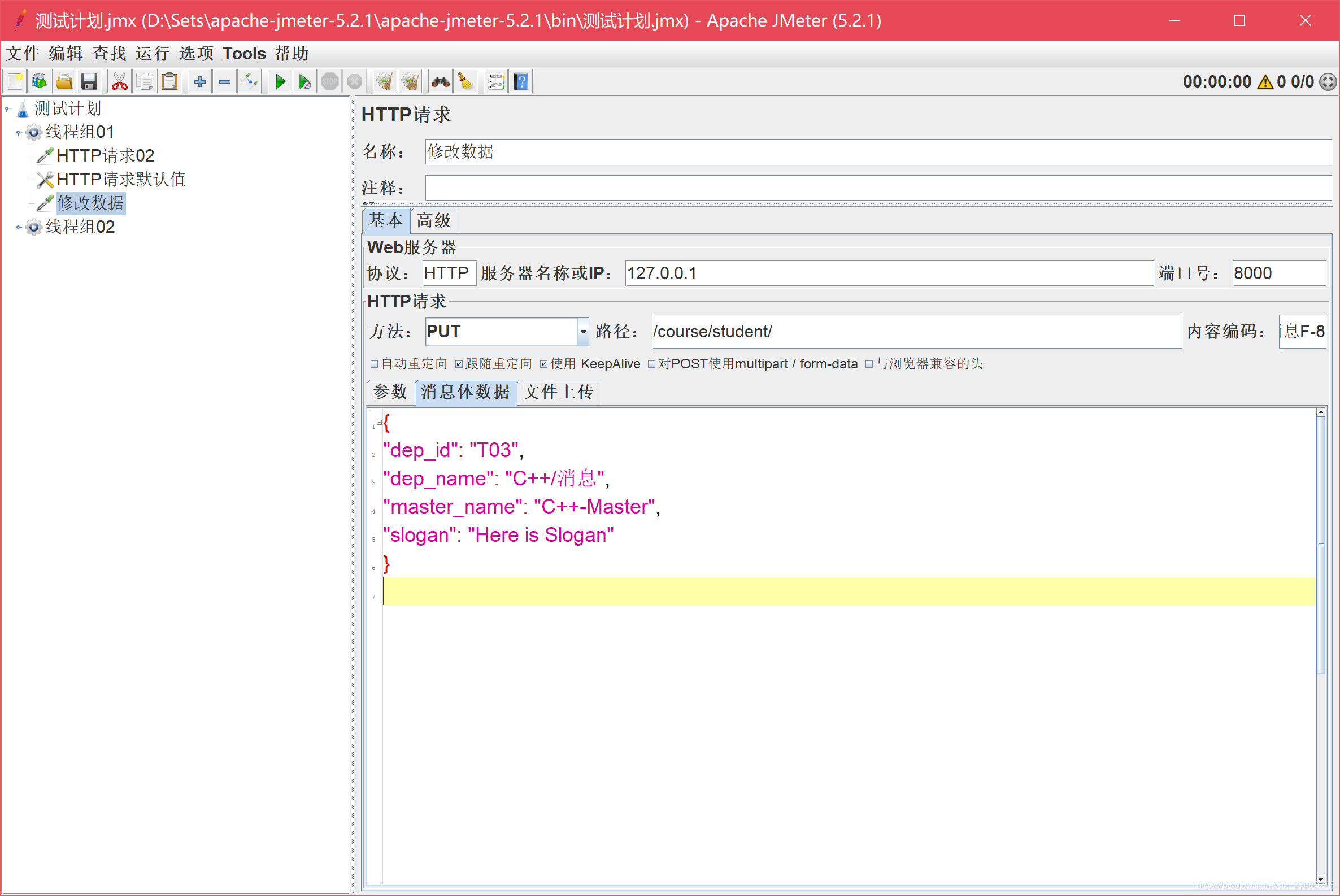1340x896 pixels.
Task: Click the Reset Search yellow broom icon
Action: pos(465,82)
